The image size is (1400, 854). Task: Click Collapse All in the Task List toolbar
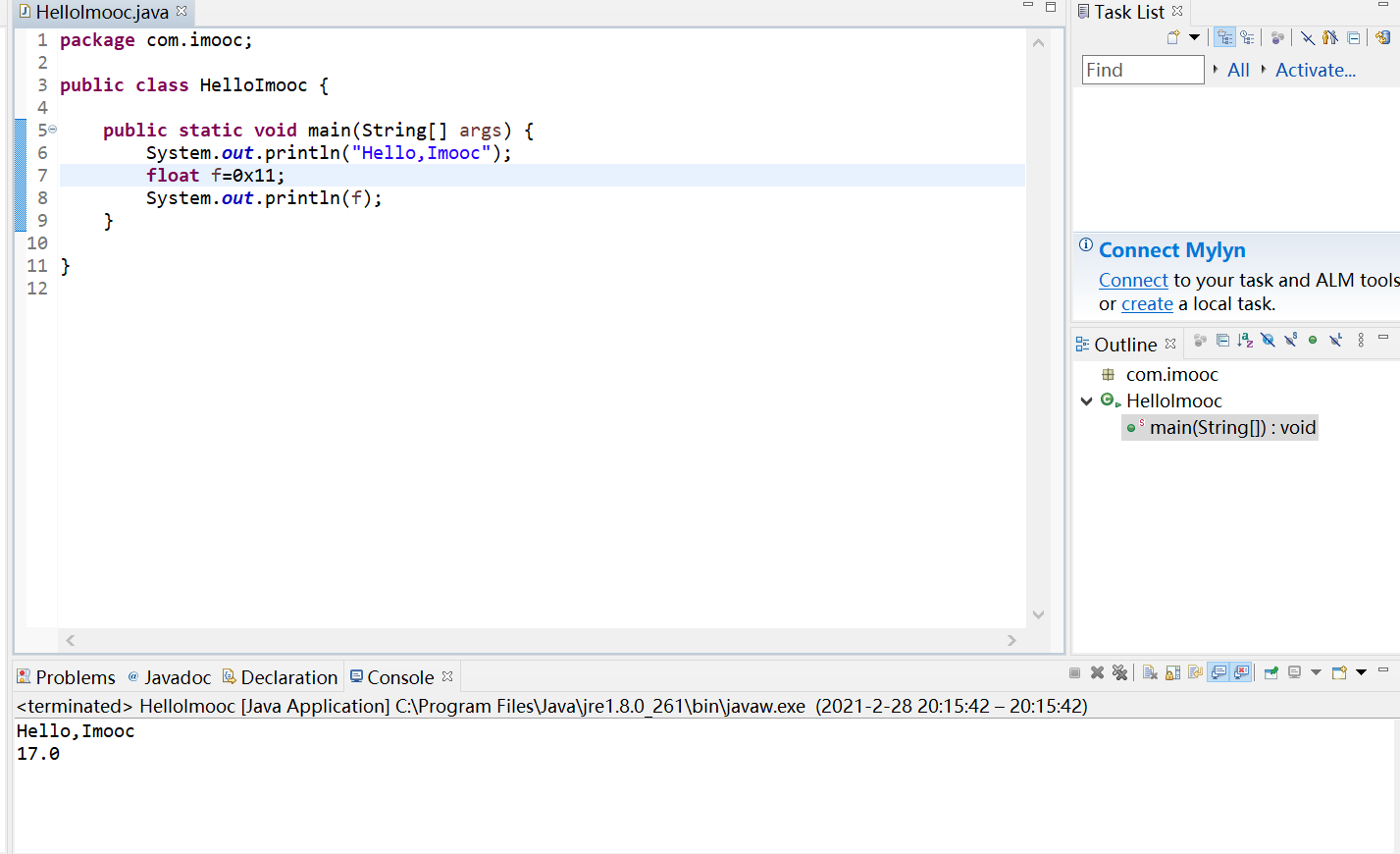1354,37
